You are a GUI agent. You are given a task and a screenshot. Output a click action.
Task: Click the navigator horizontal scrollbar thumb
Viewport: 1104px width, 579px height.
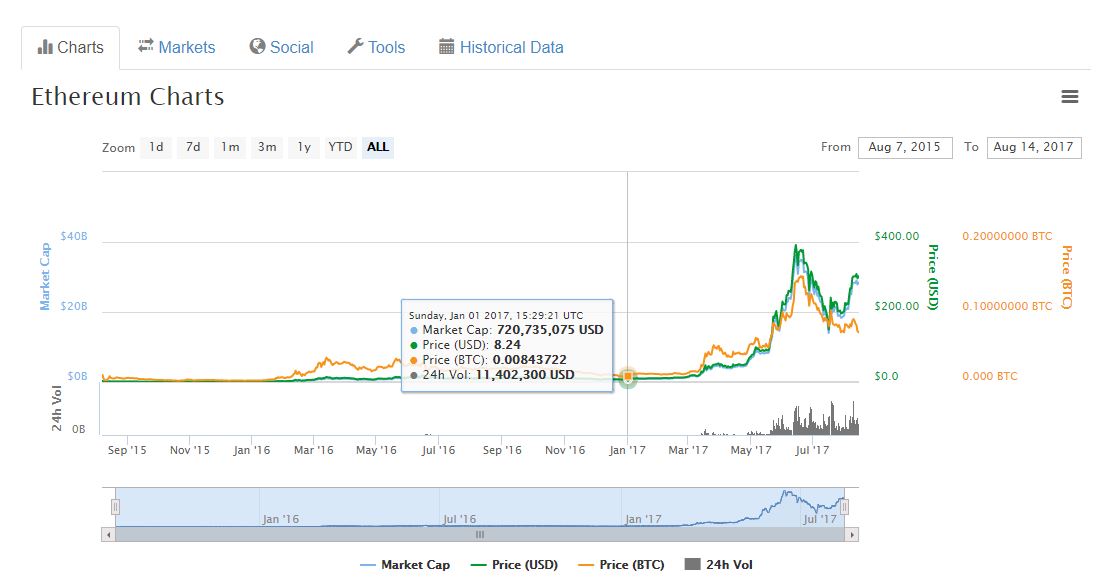pos(479,535)
